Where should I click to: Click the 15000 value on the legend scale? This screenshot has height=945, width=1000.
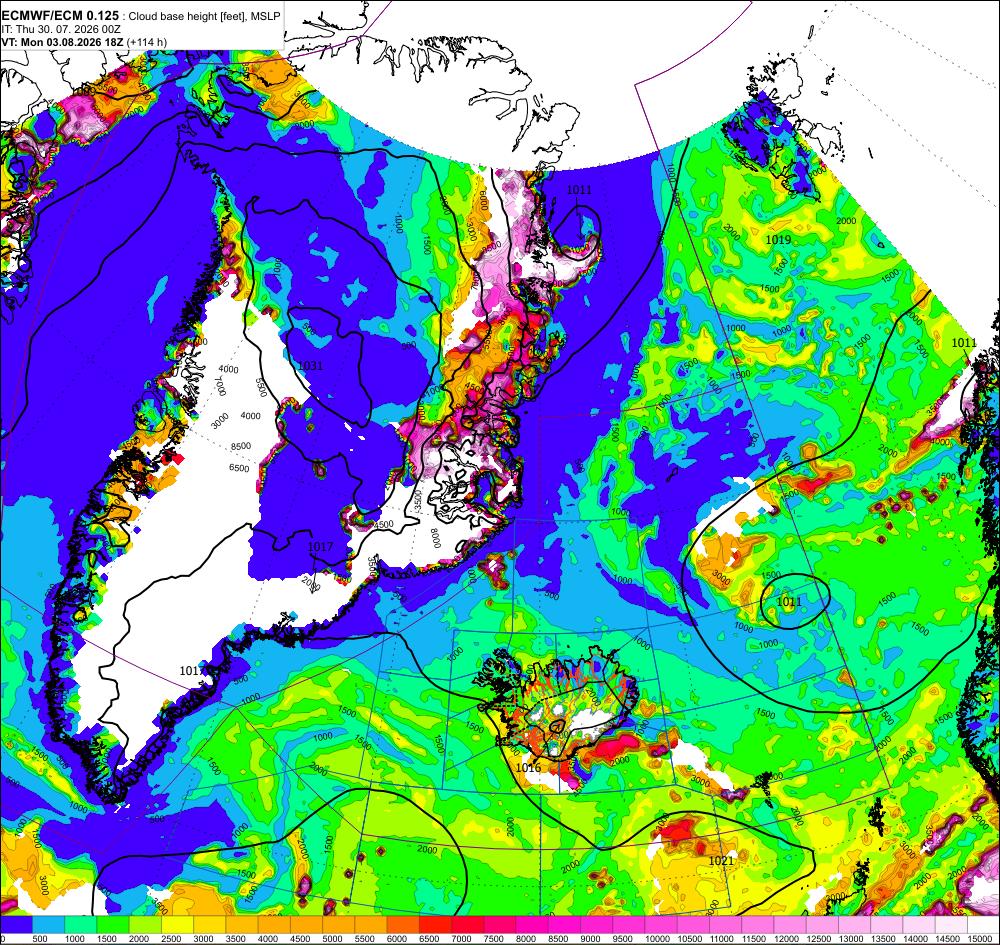click(x=980, y=939)
